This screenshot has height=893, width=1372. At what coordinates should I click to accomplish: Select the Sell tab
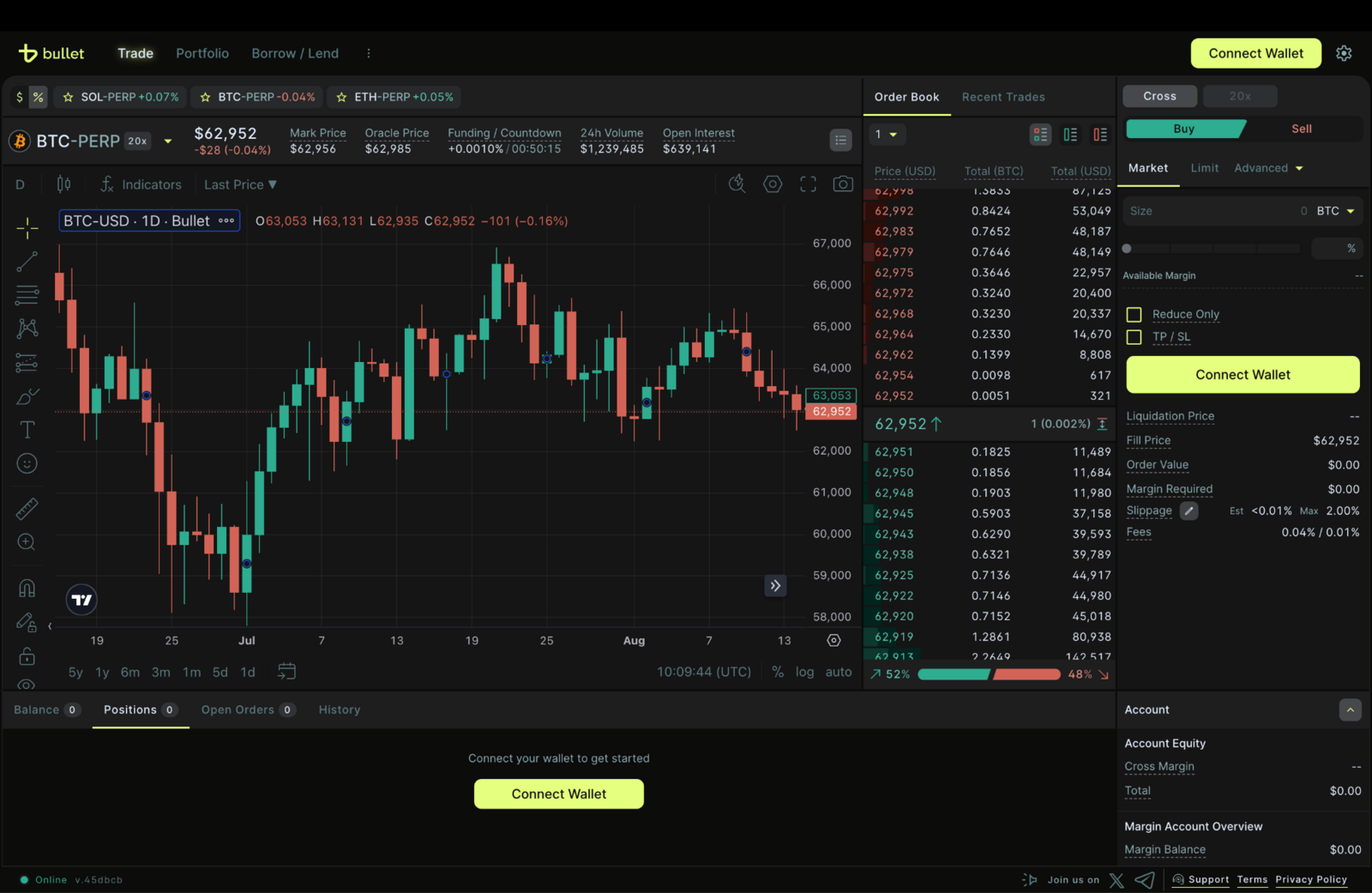click(x=1301, y=129)
